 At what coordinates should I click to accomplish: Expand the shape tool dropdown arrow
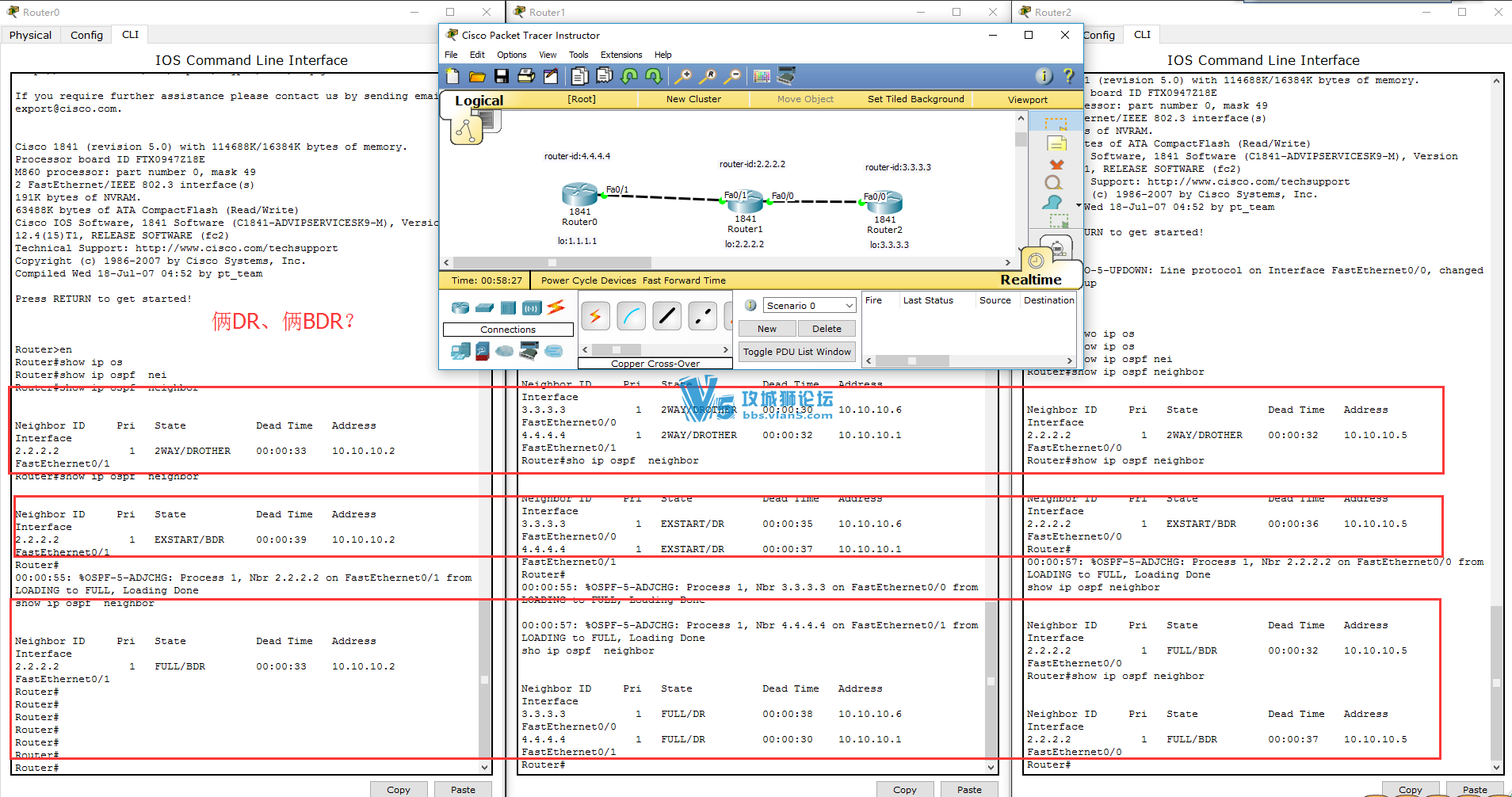[x=1079, y=205]
